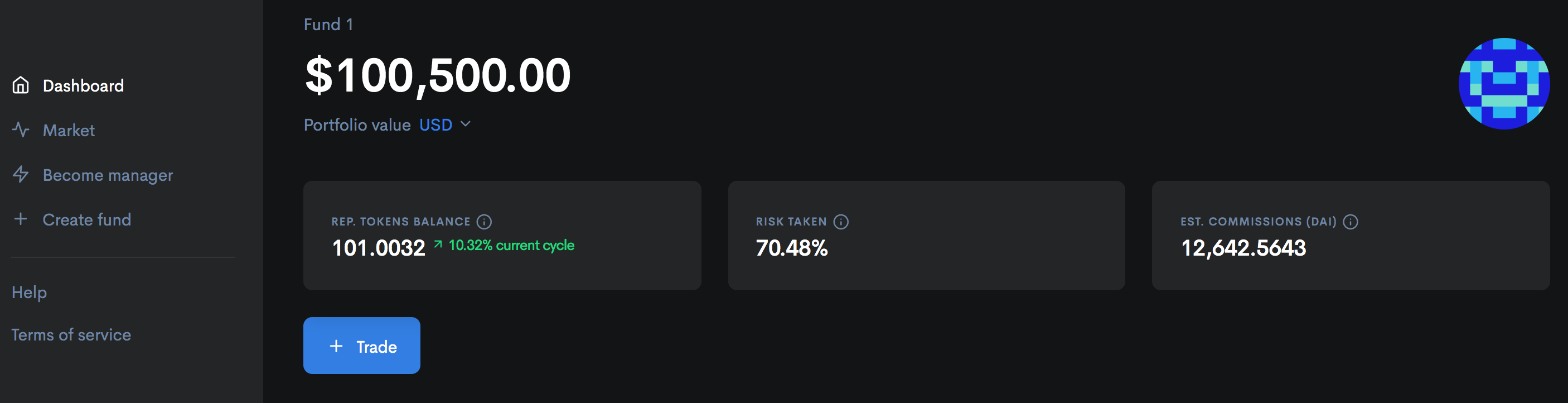The height and width of the screenshot is (403, 1568).
Task: Open info icon beside Est. Commissions (DAI)
Action: (x=1350, y=222)
